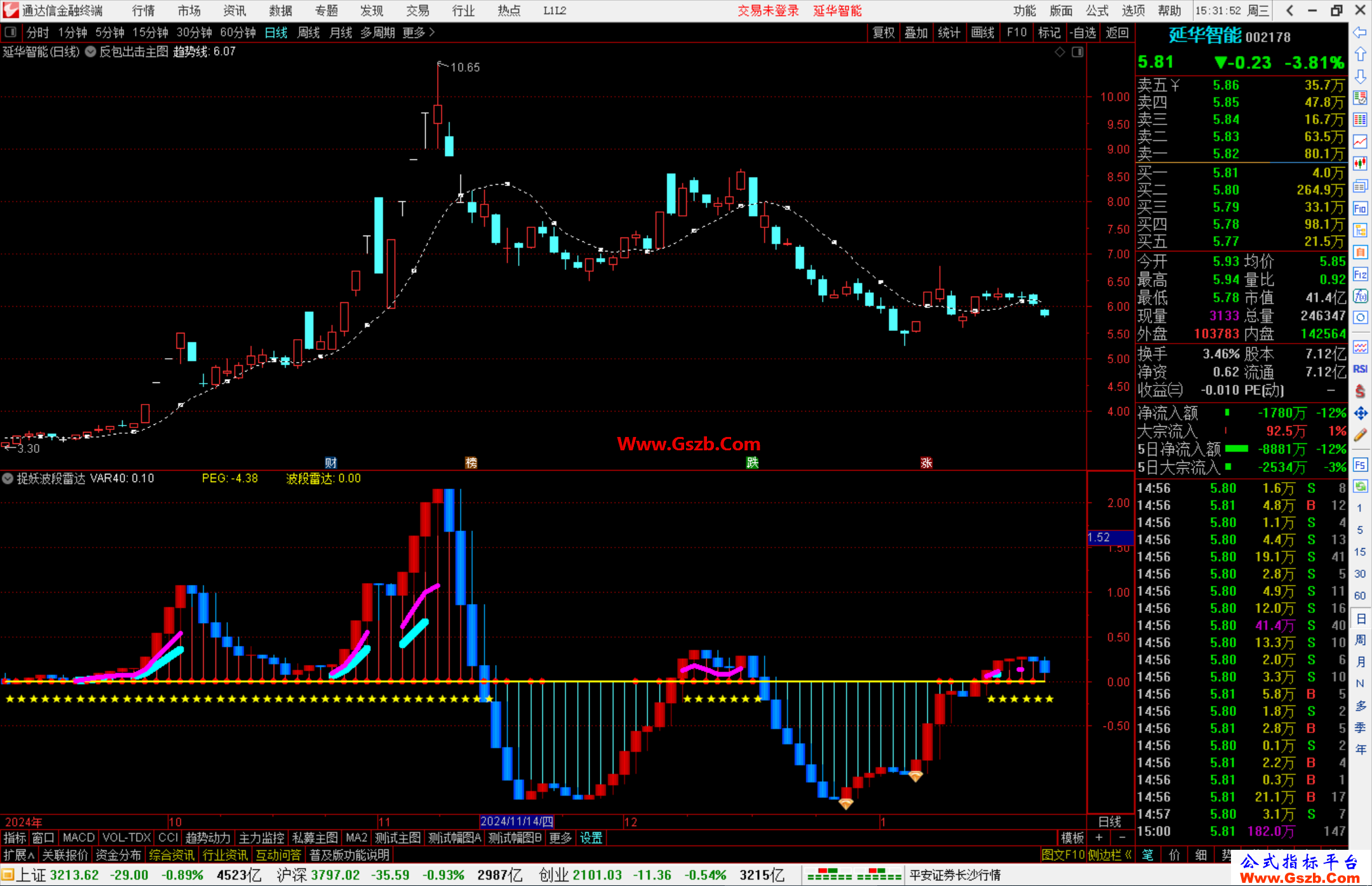Click the back arrow icon in right sidebar
Screen dimensions: 1372x886
[1360, 32]
